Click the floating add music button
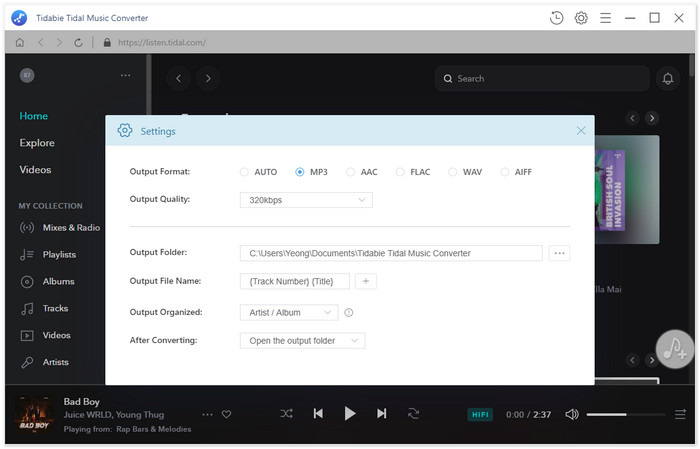Viewport: 700px width, 449px height. coord(675,348)
